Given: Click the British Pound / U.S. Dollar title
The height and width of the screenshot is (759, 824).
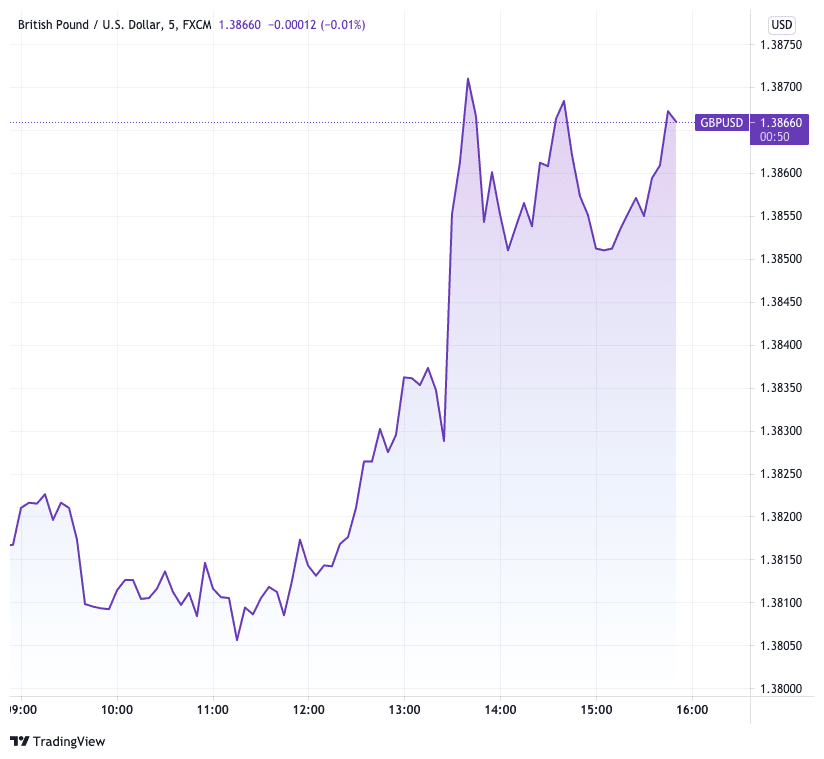Looking at the screenshot, I should pyautogui.click(x=88, y=24).
